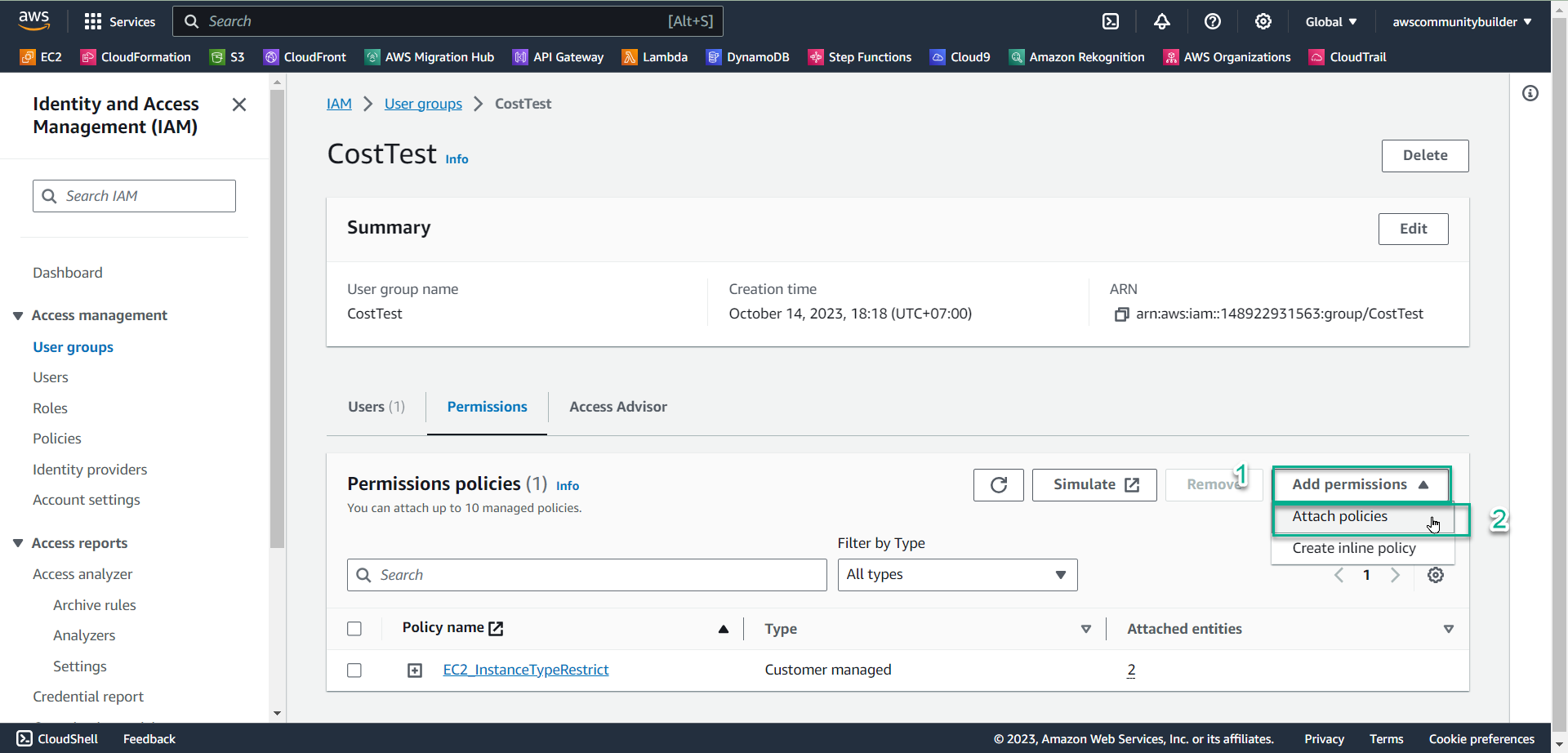This screenshot has height=753, width=1568.
Task: Toggle the Add permissions dropdown button
Action: pyautogui.click(x=1361, y=484)
